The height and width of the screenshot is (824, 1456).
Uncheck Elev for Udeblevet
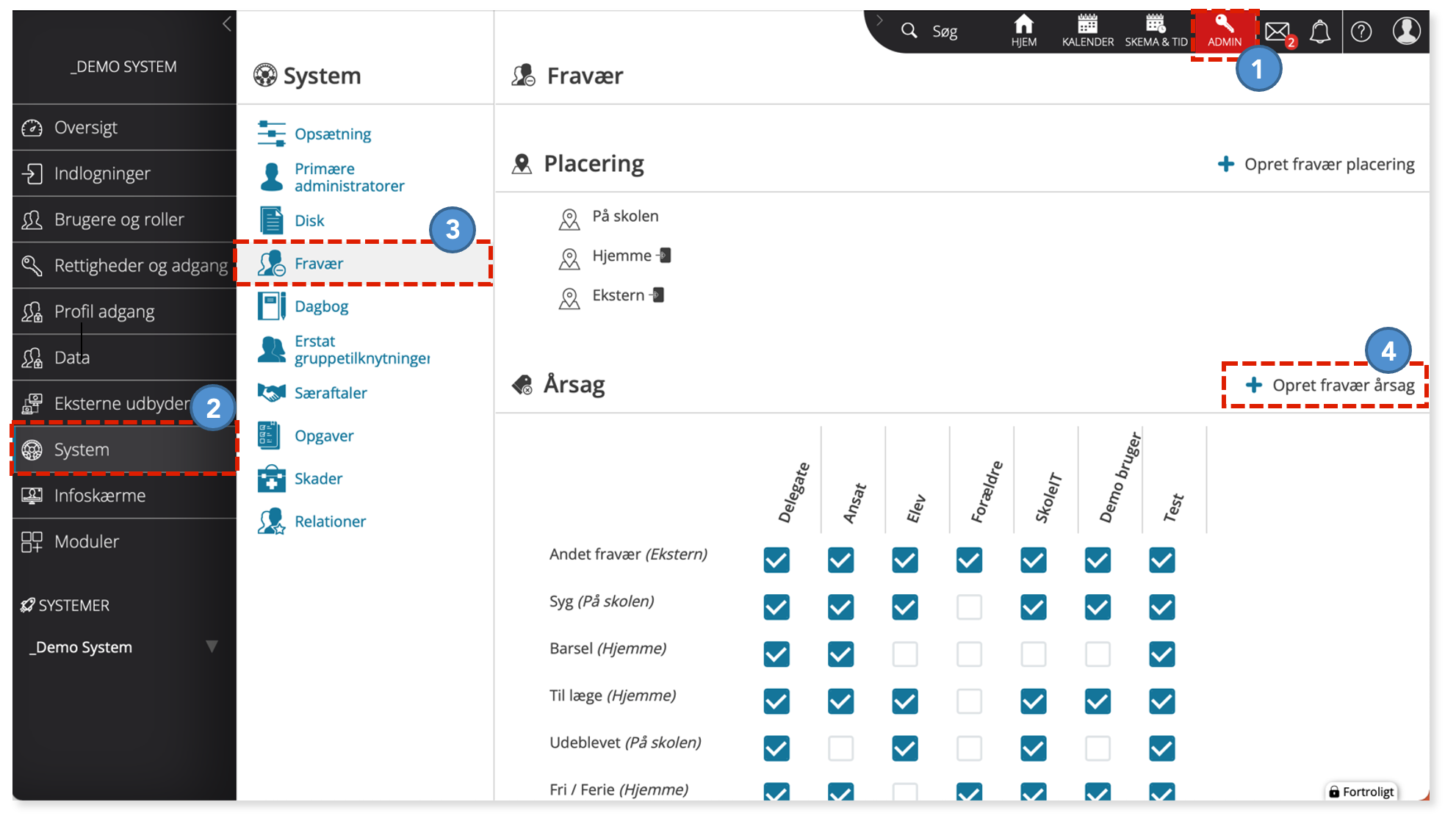[x=904, y=748]
